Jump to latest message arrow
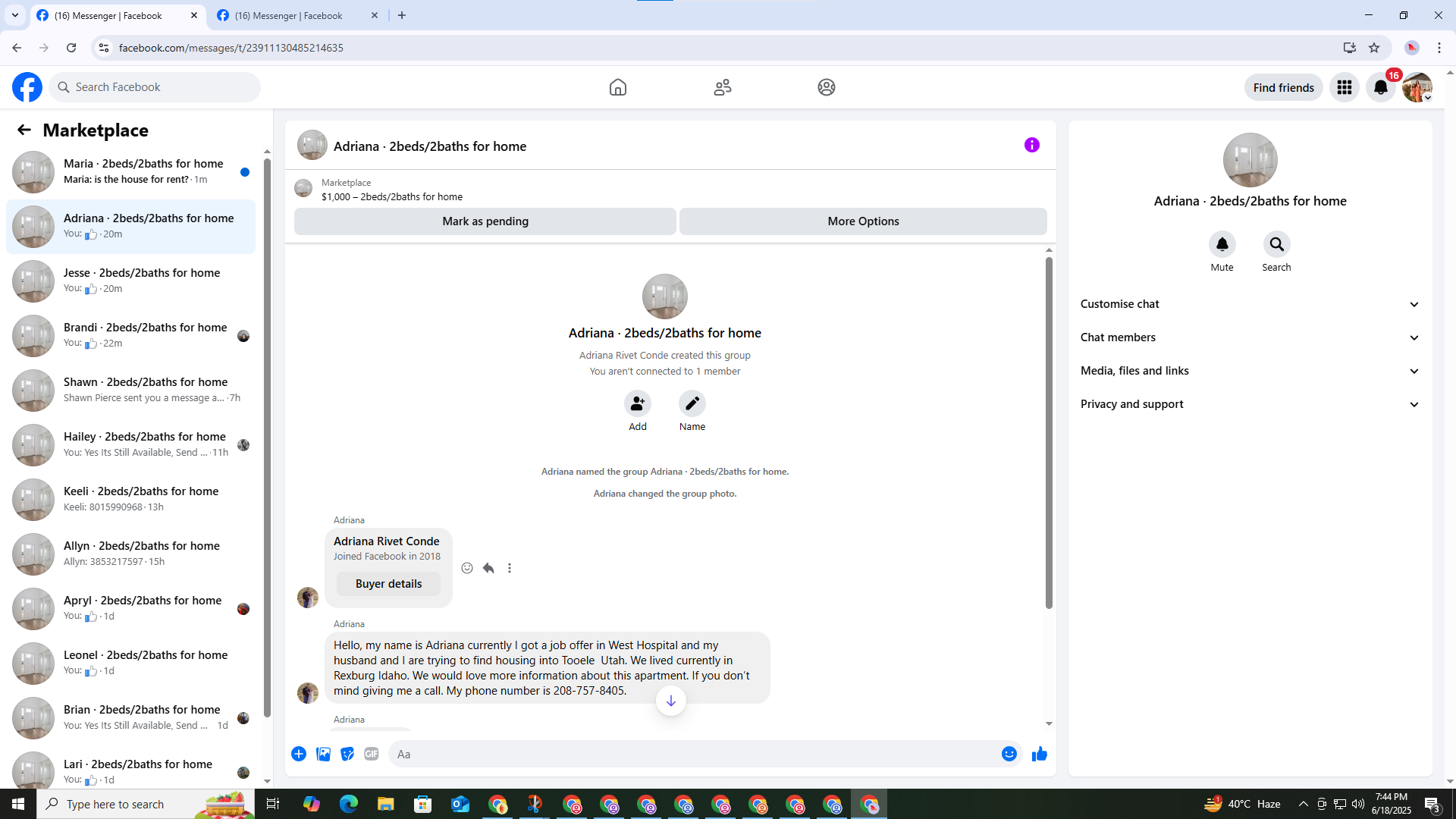 click(x=671, y=701)
